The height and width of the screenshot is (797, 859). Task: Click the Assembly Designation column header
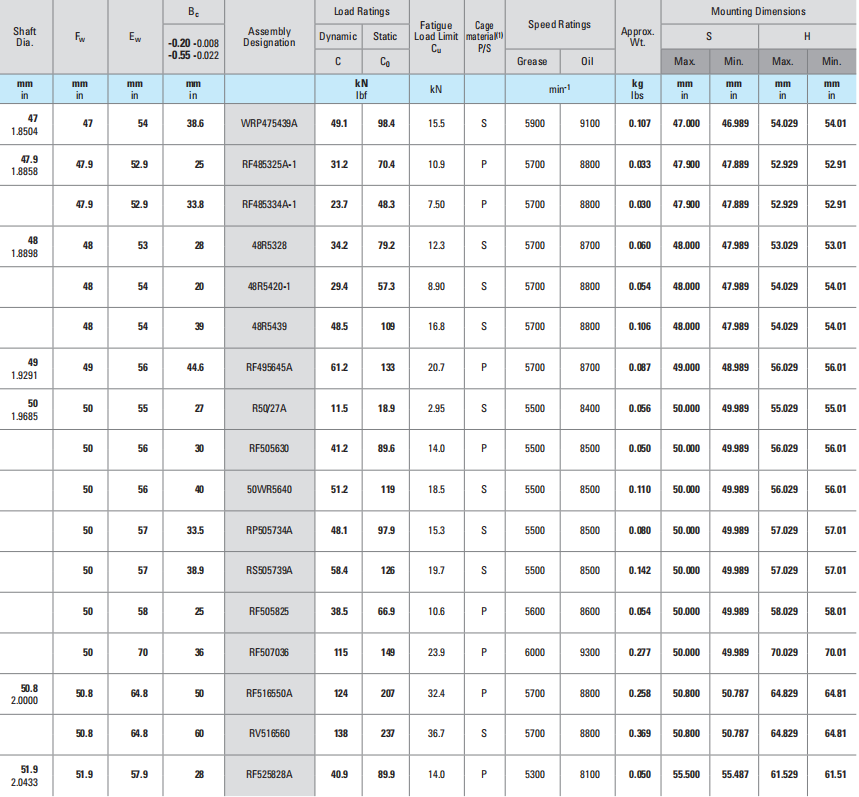[x=269, y=37]
